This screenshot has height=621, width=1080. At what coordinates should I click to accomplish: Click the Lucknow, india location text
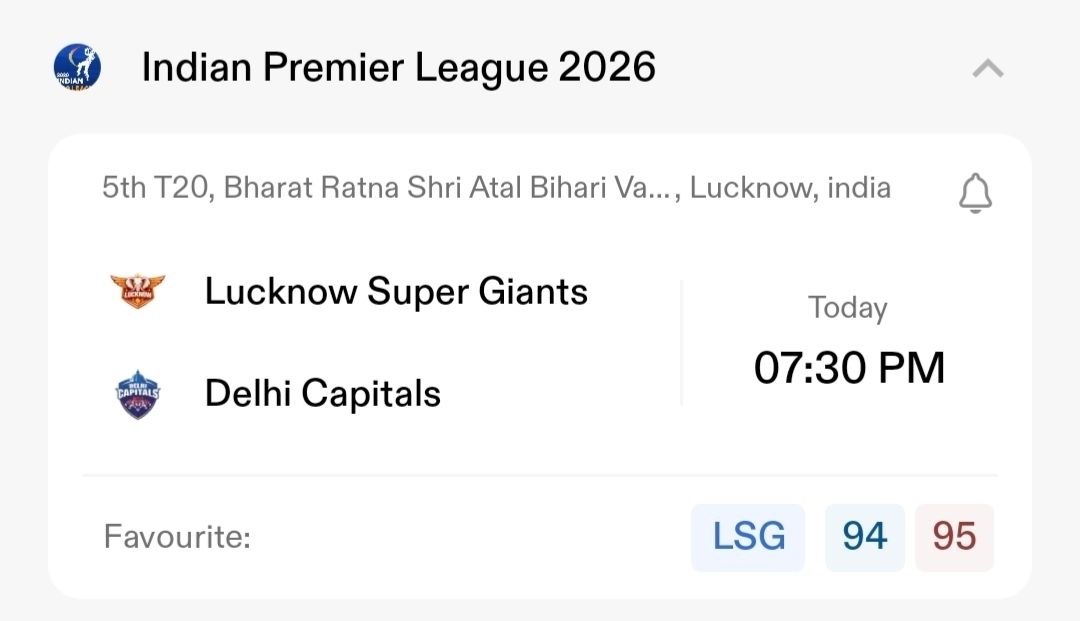[790, 188]
